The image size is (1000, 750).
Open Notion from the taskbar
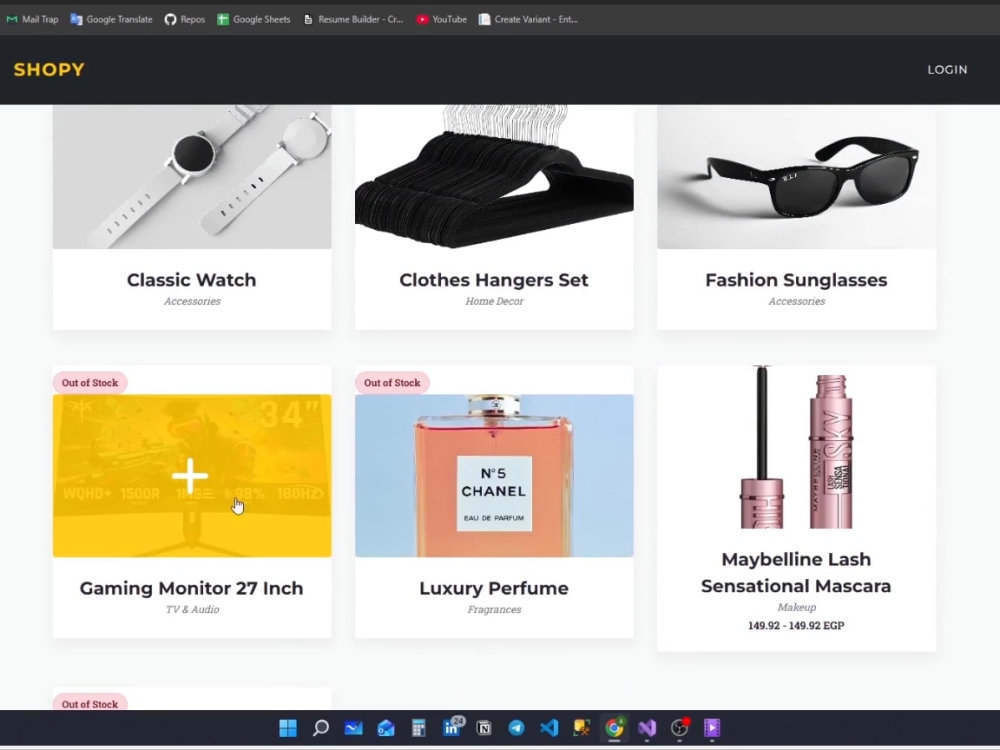click(484, 728)
